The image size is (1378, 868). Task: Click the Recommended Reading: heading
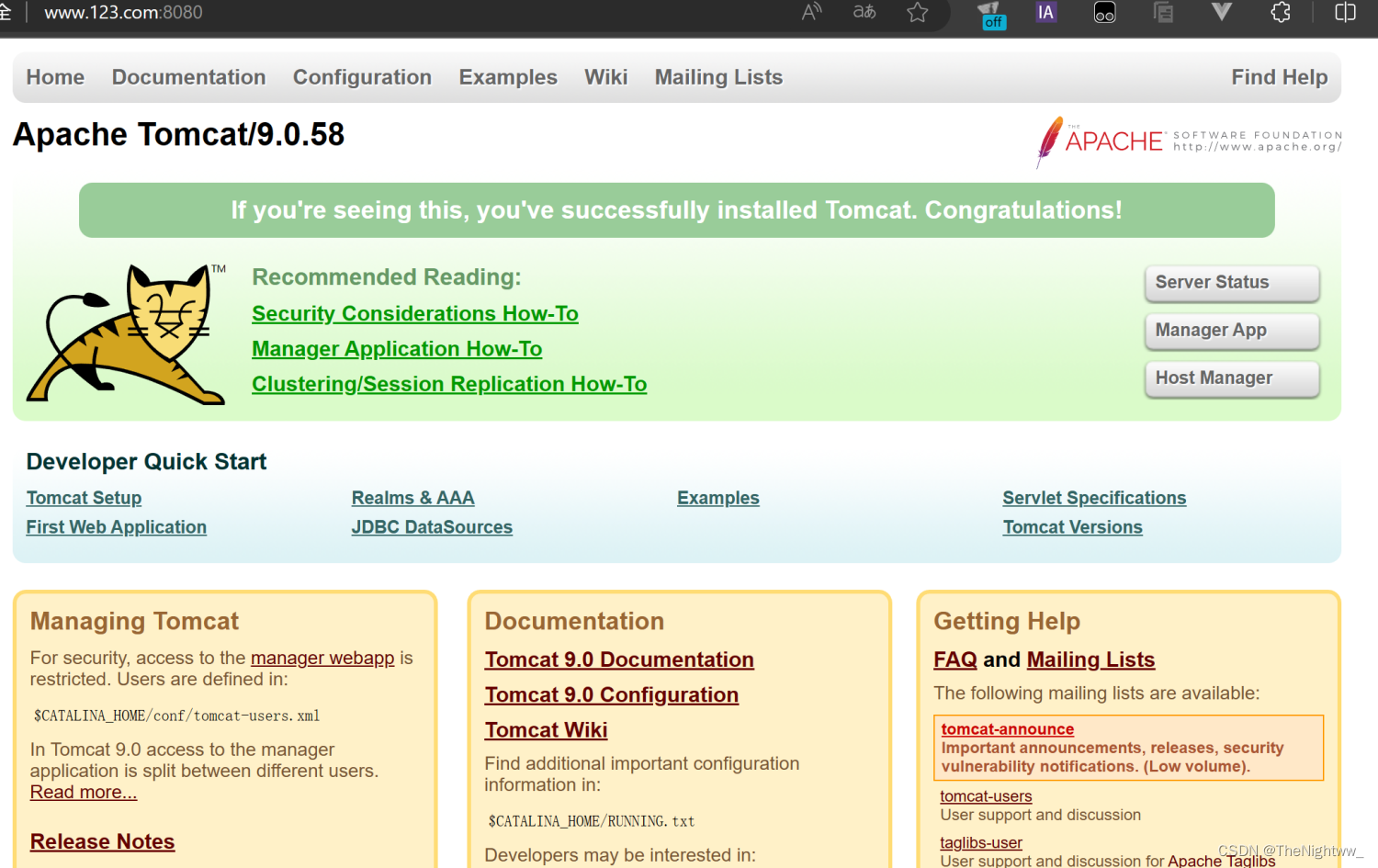387,277
